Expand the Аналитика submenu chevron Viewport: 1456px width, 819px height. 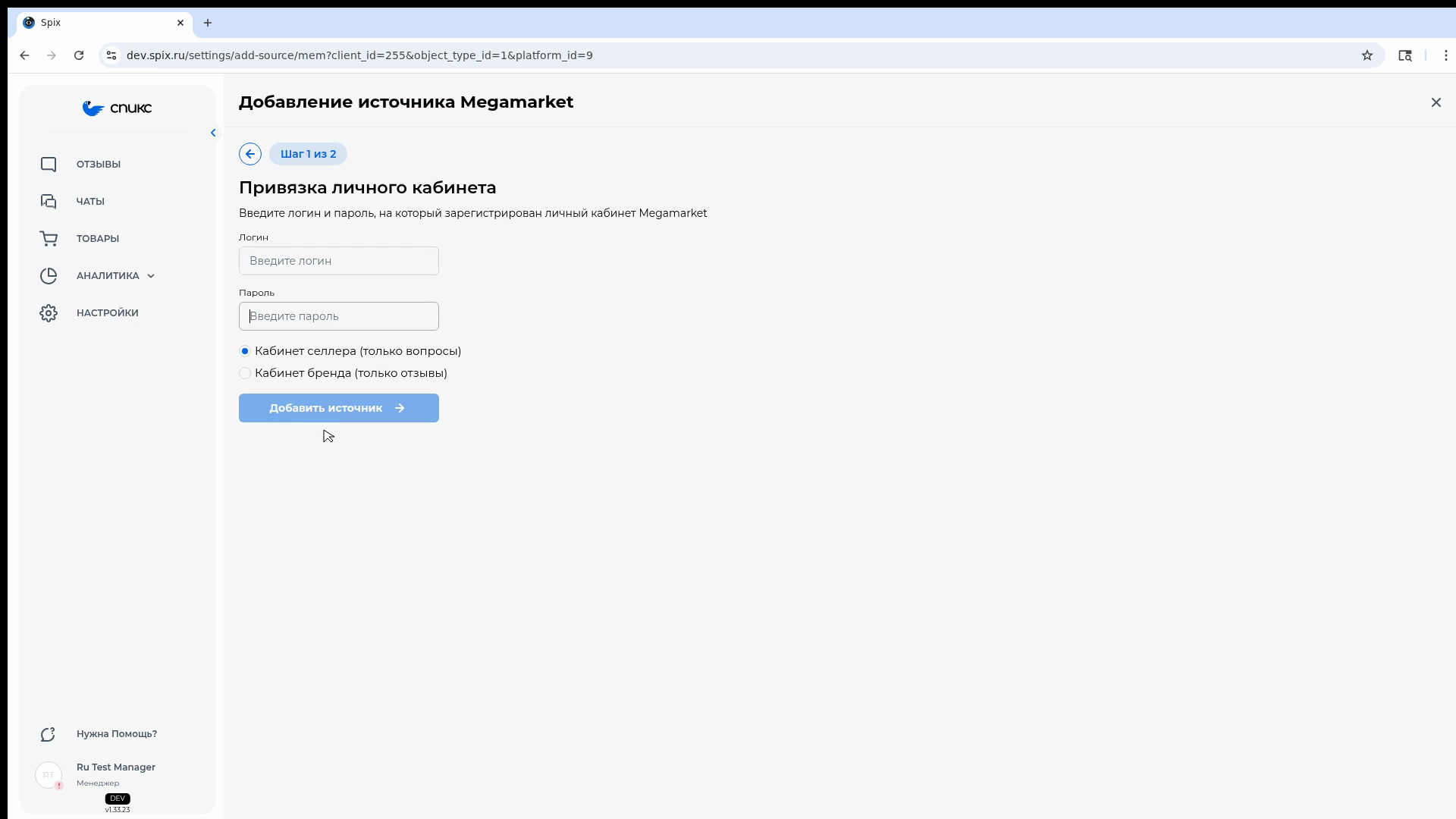151,276
